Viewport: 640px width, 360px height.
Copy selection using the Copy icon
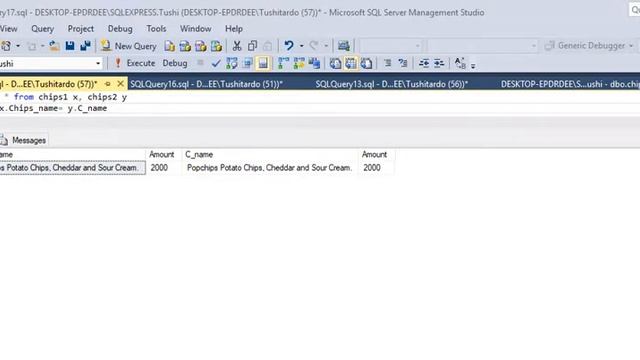click(x=252, y=46)
